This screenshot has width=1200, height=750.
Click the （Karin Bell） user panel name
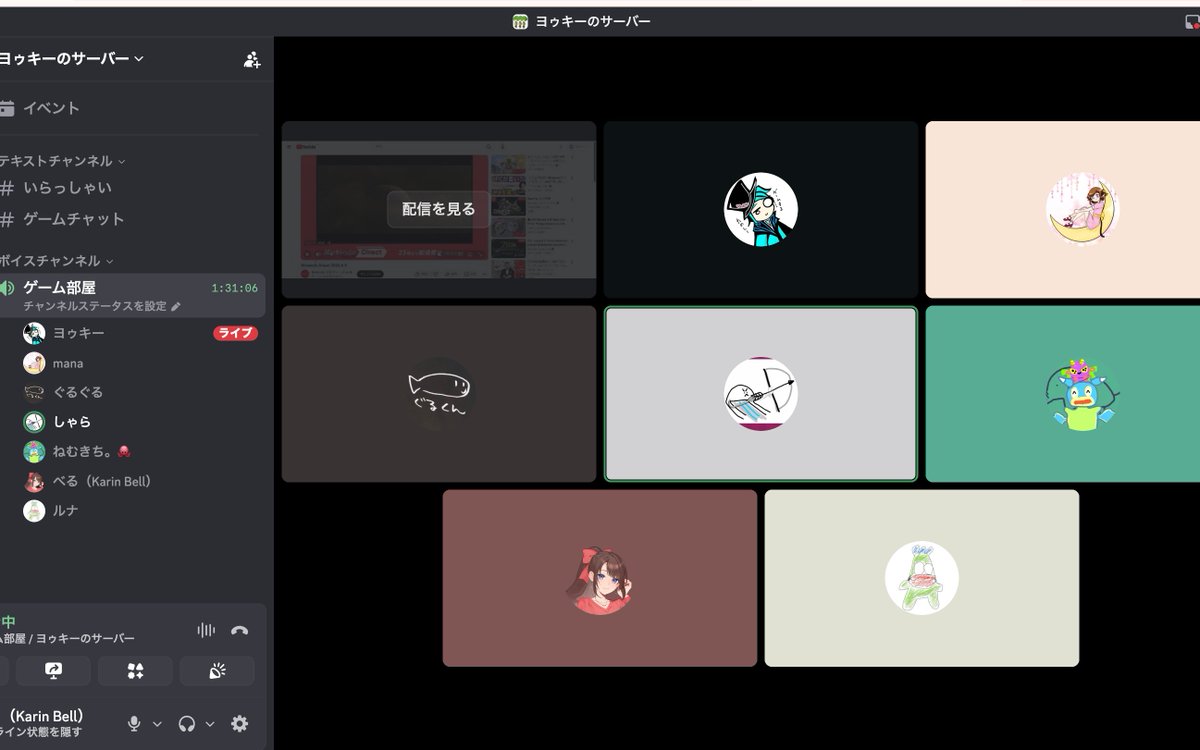45,716
